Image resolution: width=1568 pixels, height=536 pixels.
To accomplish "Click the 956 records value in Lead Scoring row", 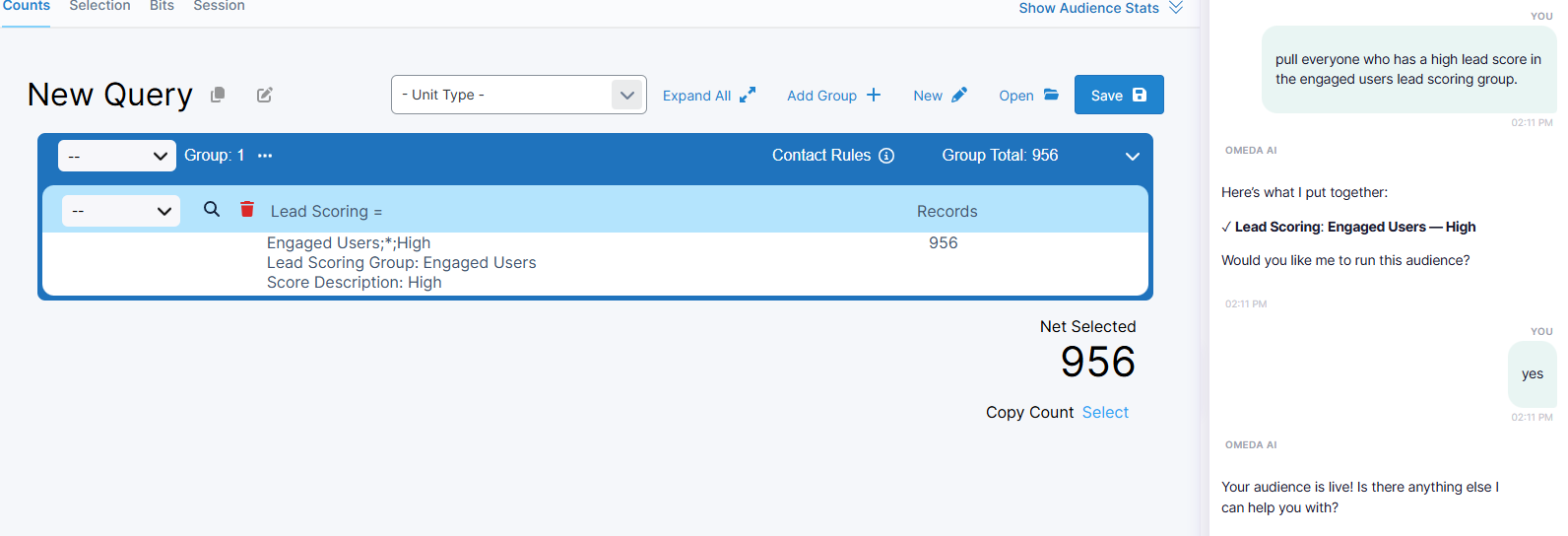I will tap(943, 242).
